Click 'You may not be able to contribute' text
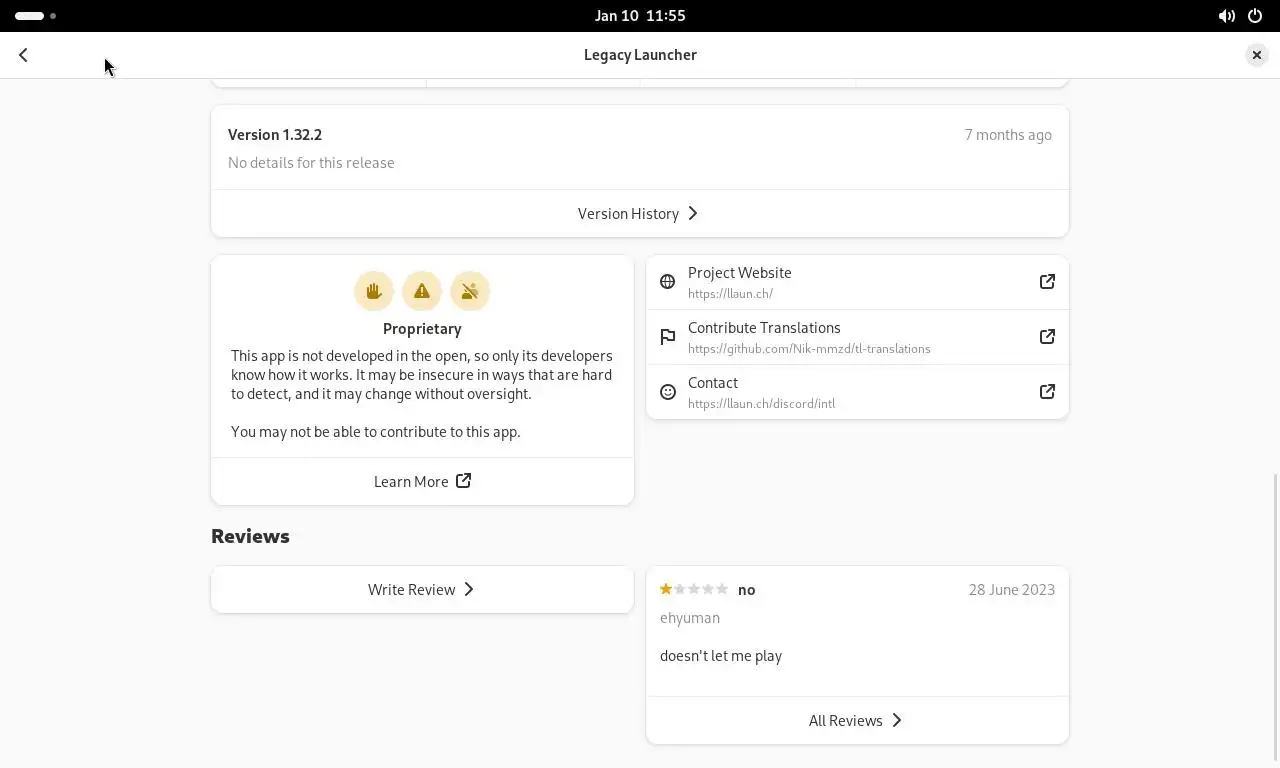The image size is (1280, 768). (376, 432)
